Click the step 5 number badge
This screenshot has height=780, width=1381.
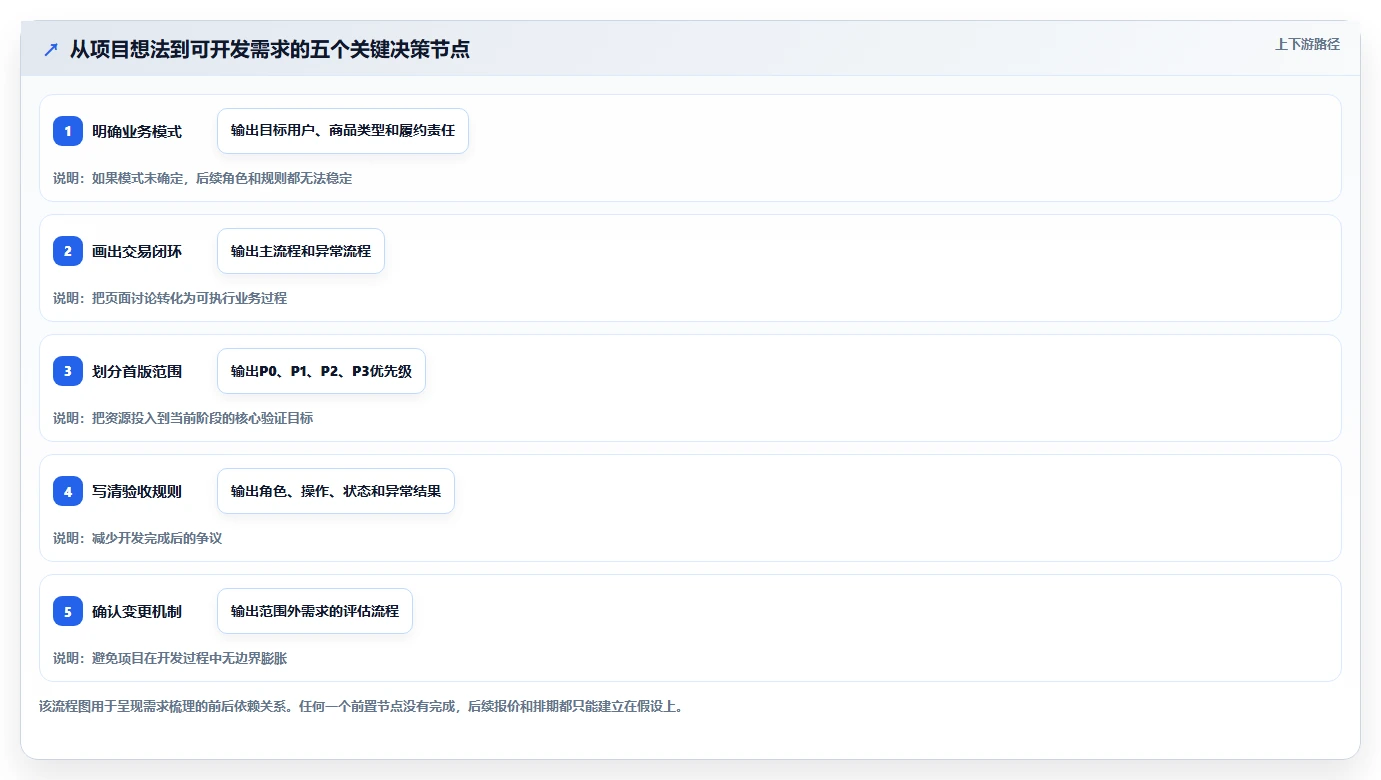click(x=68, y=611)
